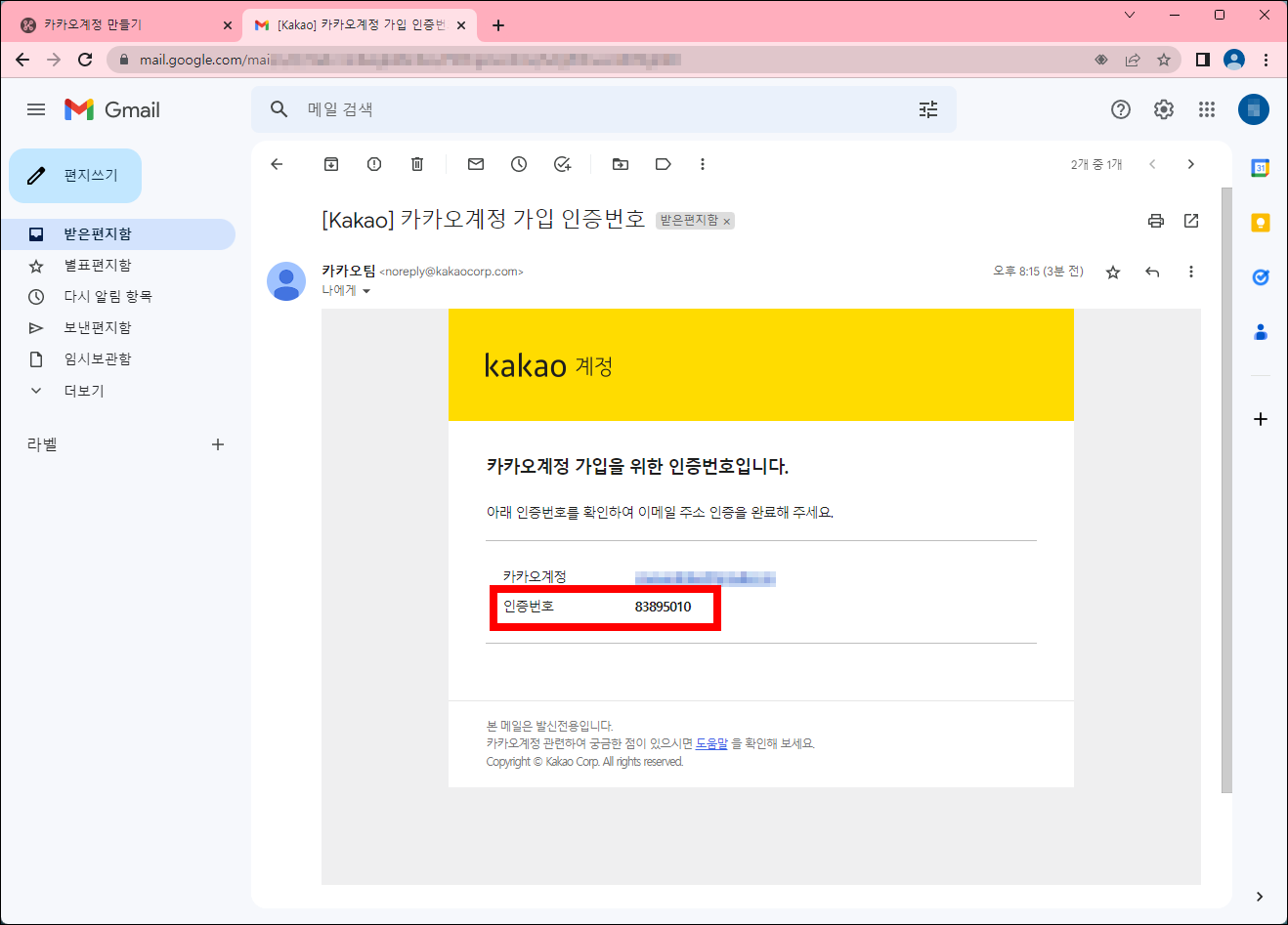
Task: Open Google apps grid
Action: click(1207, 109)
